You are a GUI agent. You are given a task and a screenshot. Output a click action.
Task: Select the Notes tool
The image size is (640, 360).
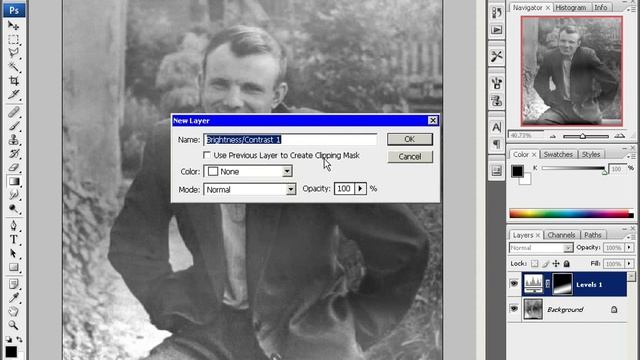click(13, 284)
